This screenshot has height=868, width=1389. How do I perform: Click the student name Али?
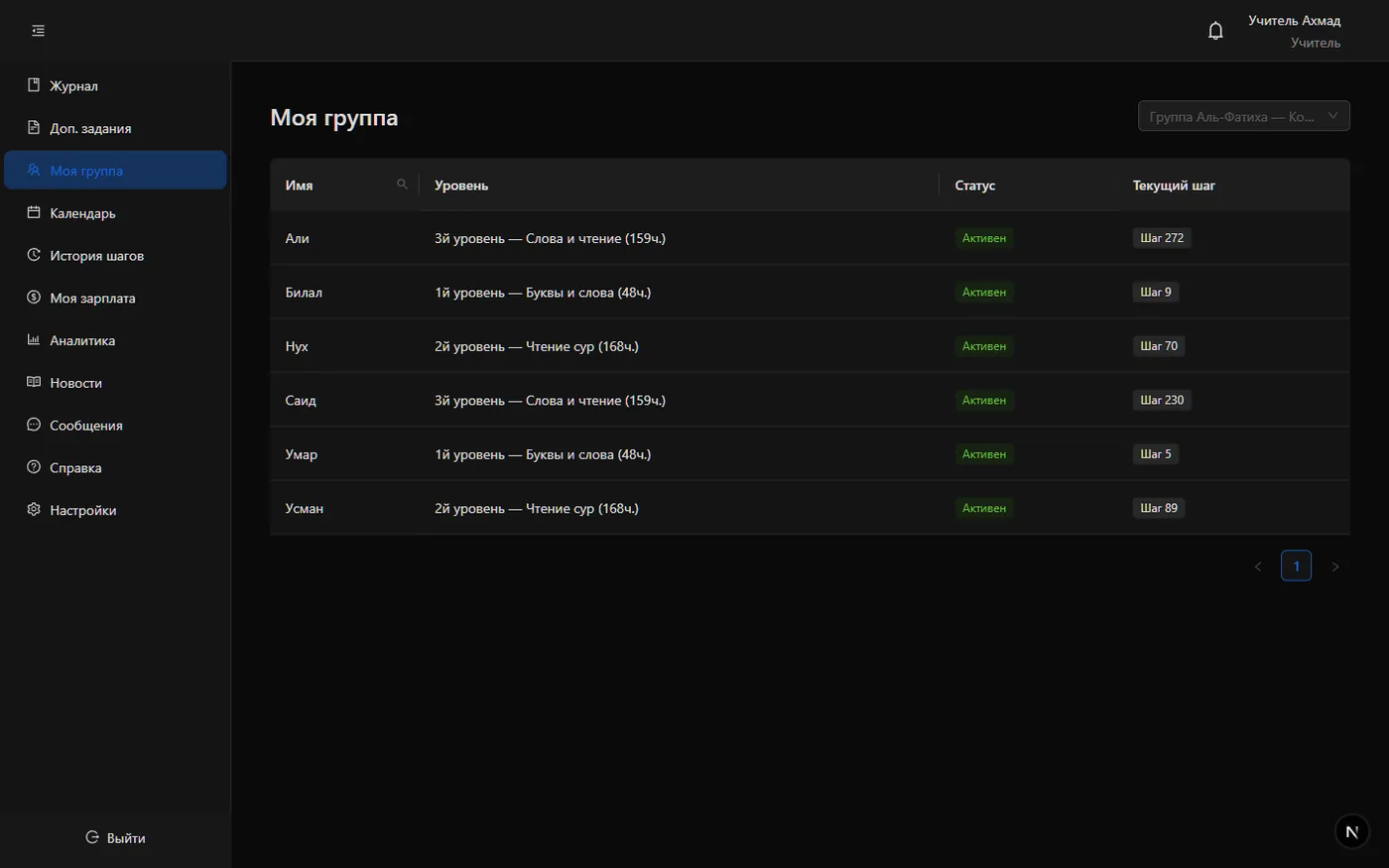(298, 238)
